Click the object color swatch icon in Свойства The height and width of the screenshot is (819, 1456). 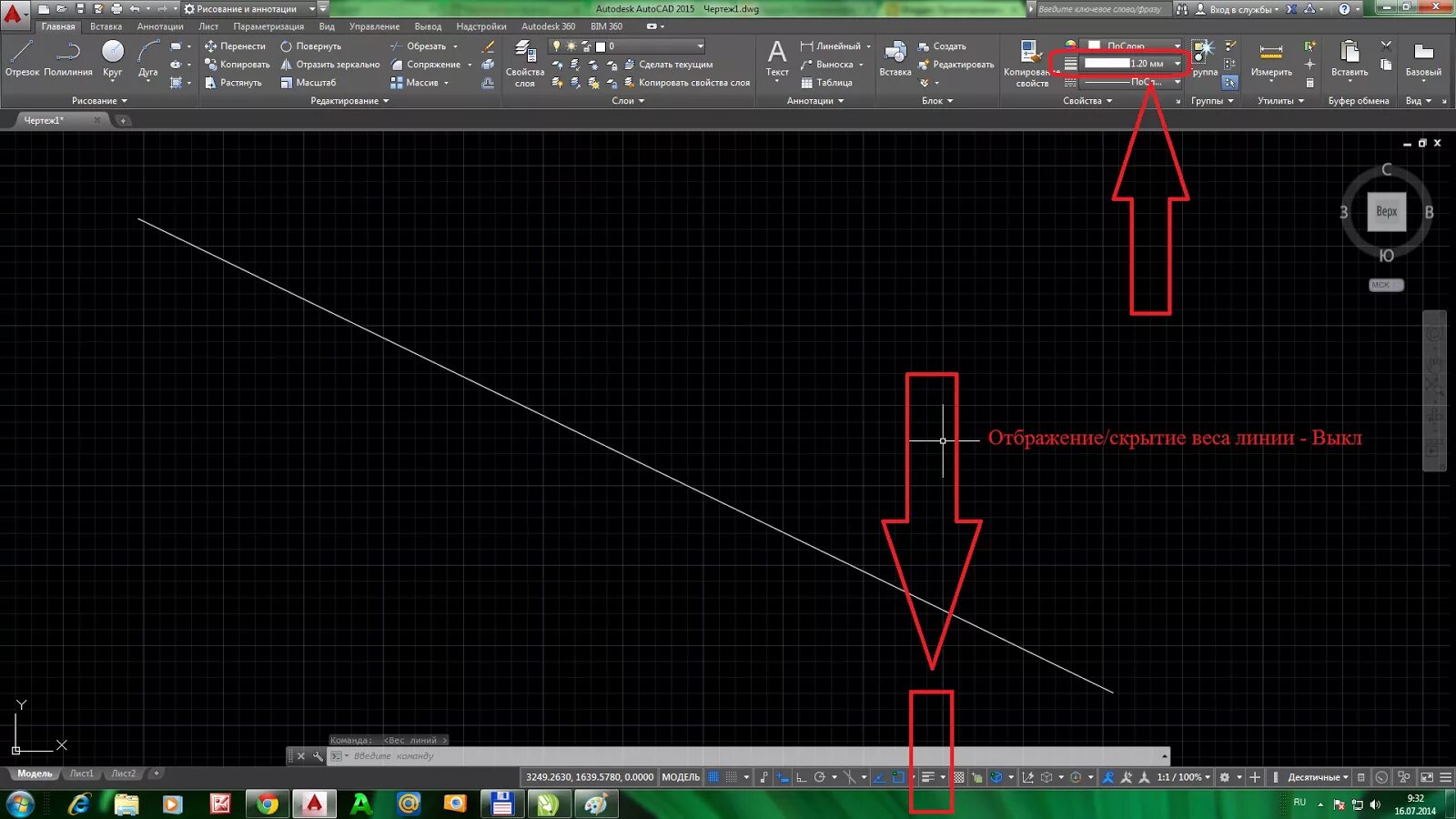1071,45
